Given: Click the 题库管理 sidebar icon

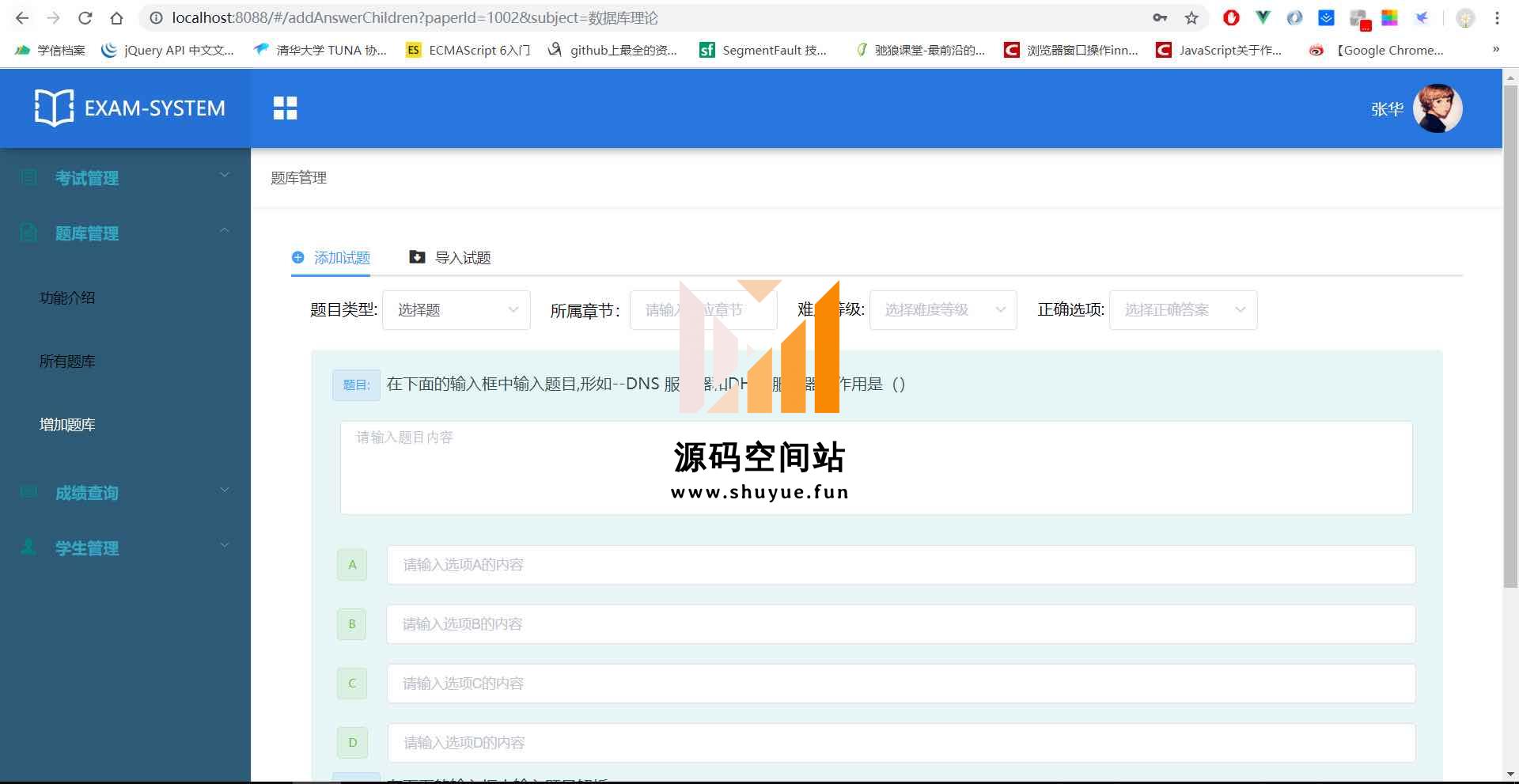Looking at the screenshot, I should pos(28,233).
